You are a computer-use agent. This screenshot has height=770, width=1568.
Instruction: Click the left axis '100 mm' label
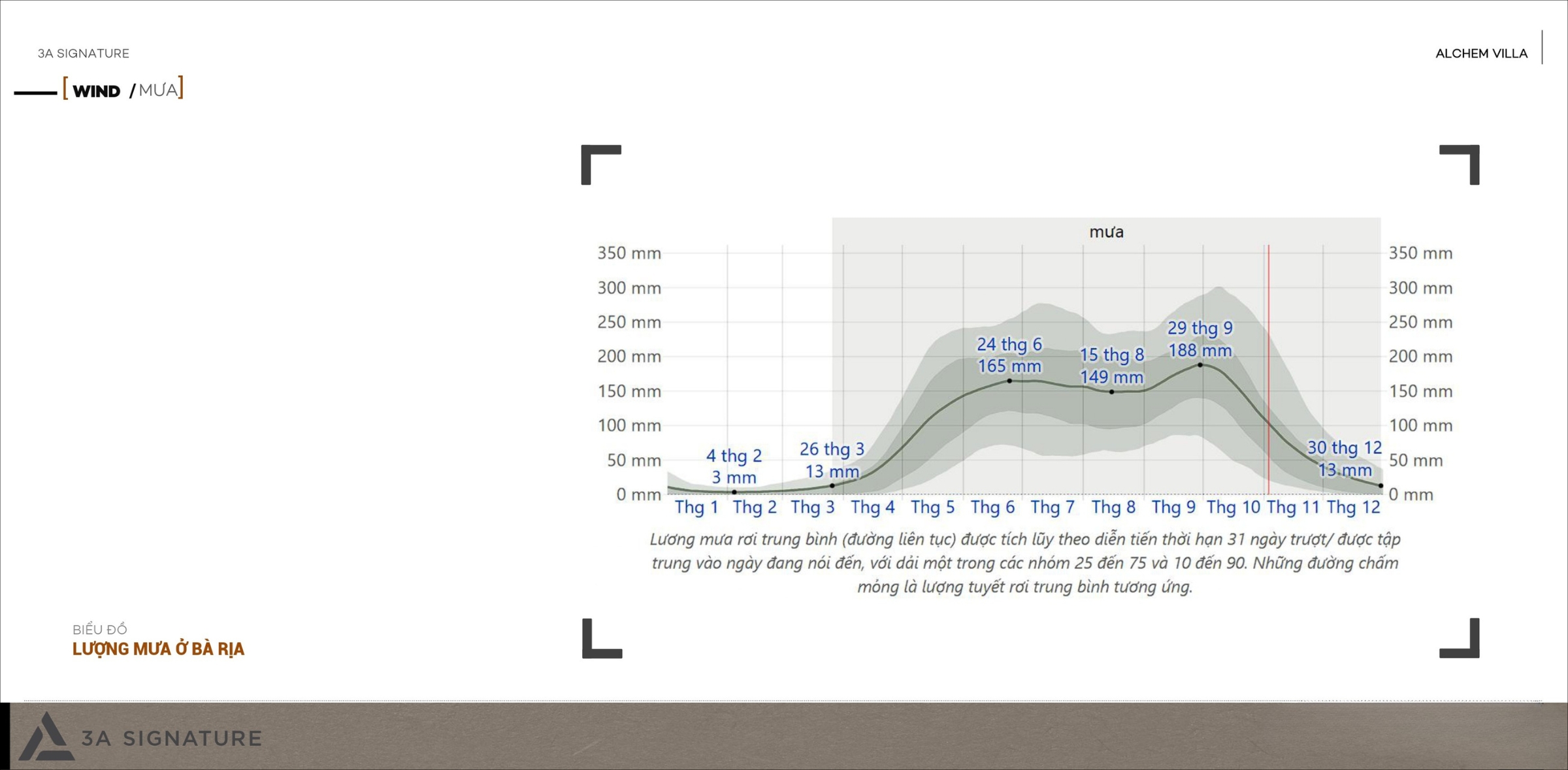click(629, 426)
